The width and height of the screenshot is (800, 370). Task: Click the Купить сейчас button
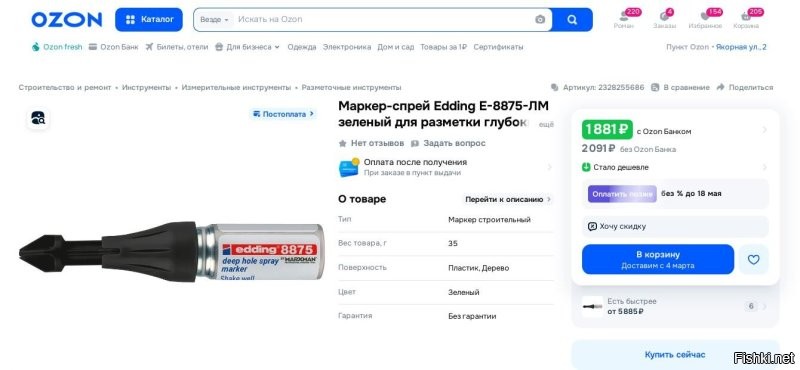[675, 354]
